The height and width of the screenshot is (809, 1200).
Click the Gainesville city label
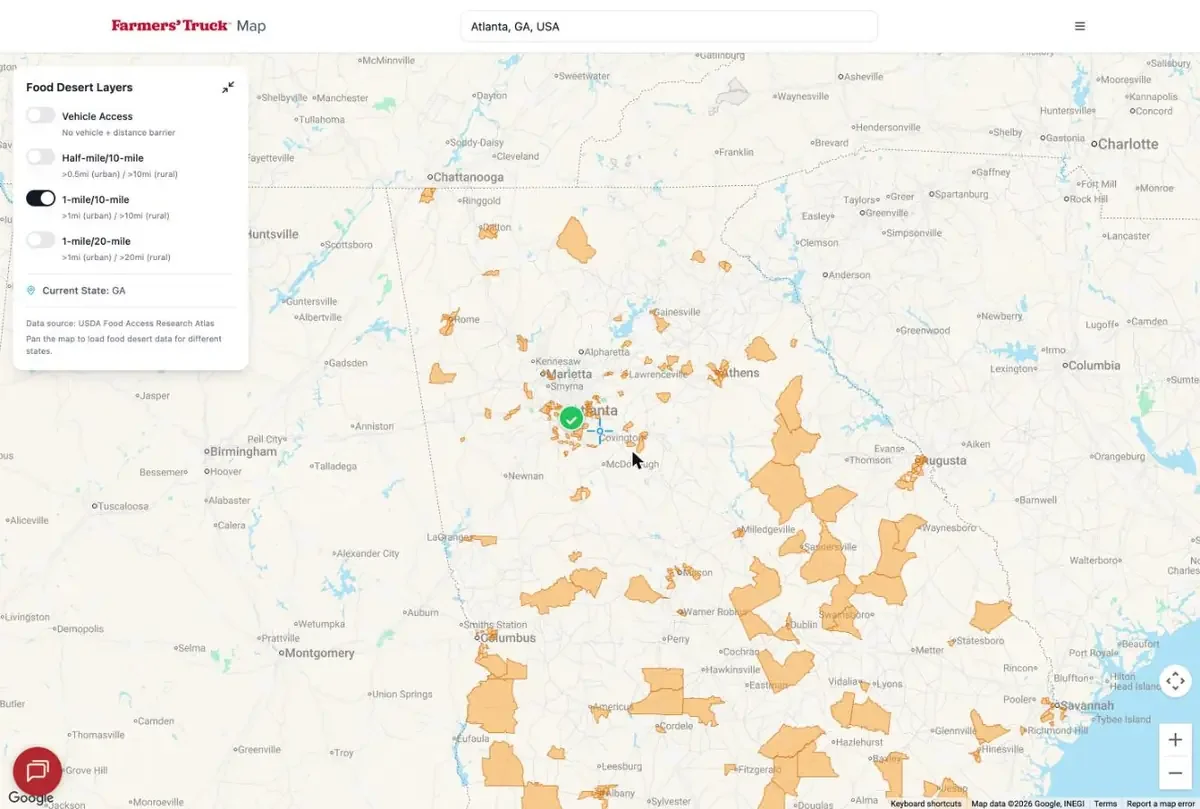(x=678, y=312)
